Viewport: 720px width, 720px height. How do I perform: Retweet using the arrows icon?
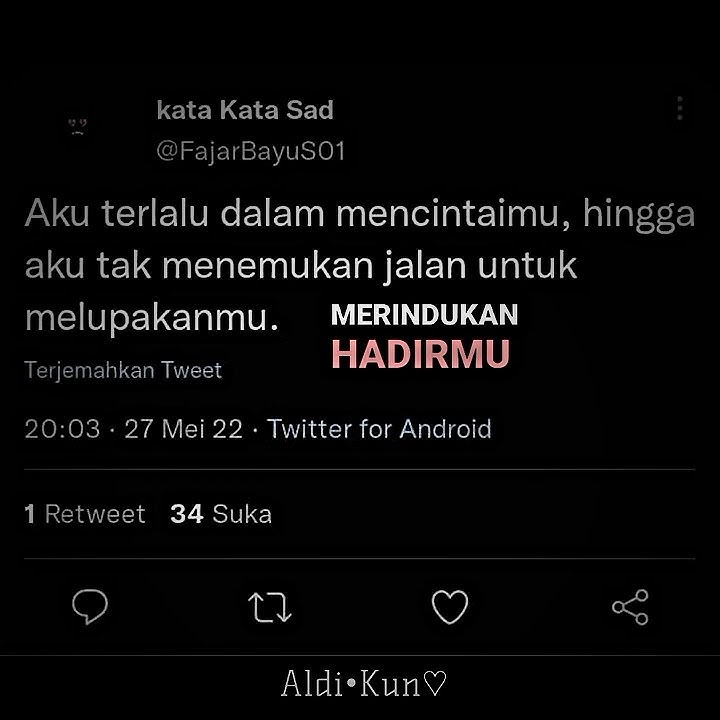(x=270, y=607)
